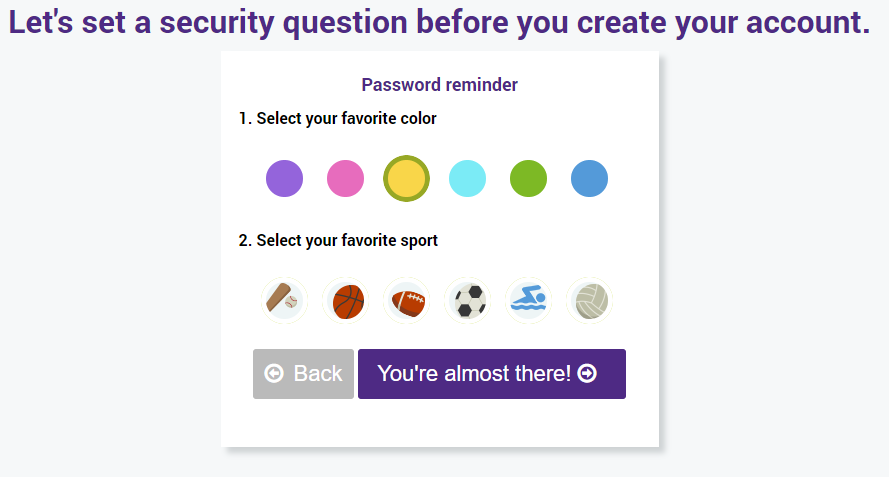Screen dimensions: 889x477
Task: Choose the green color swatch
Action: 528,179
